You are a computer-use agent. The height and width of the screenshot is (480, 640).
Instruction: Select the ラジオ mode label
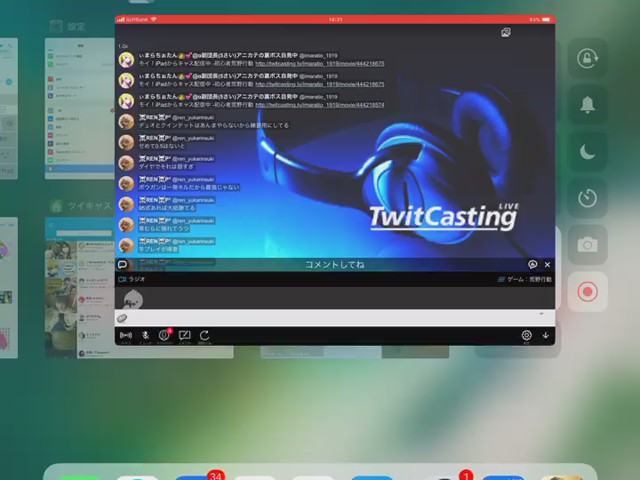pyautogui.click(x=137, y=279)
